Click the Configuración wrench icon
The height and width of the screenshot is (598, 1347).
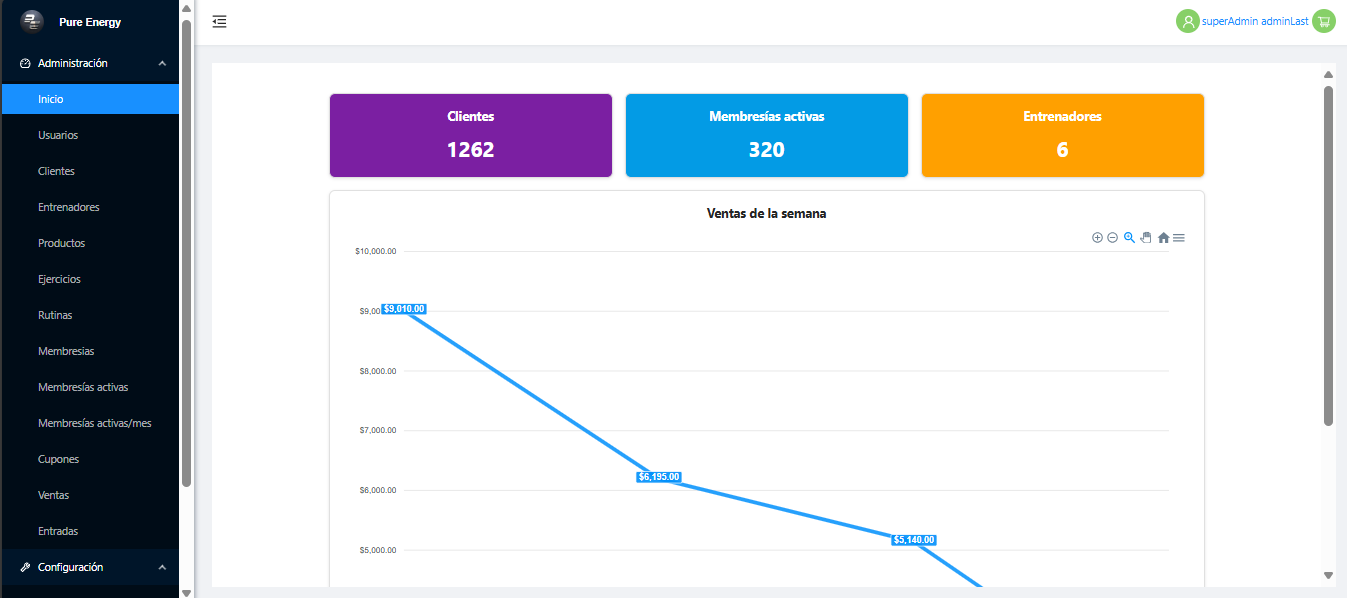coord(26,567)
